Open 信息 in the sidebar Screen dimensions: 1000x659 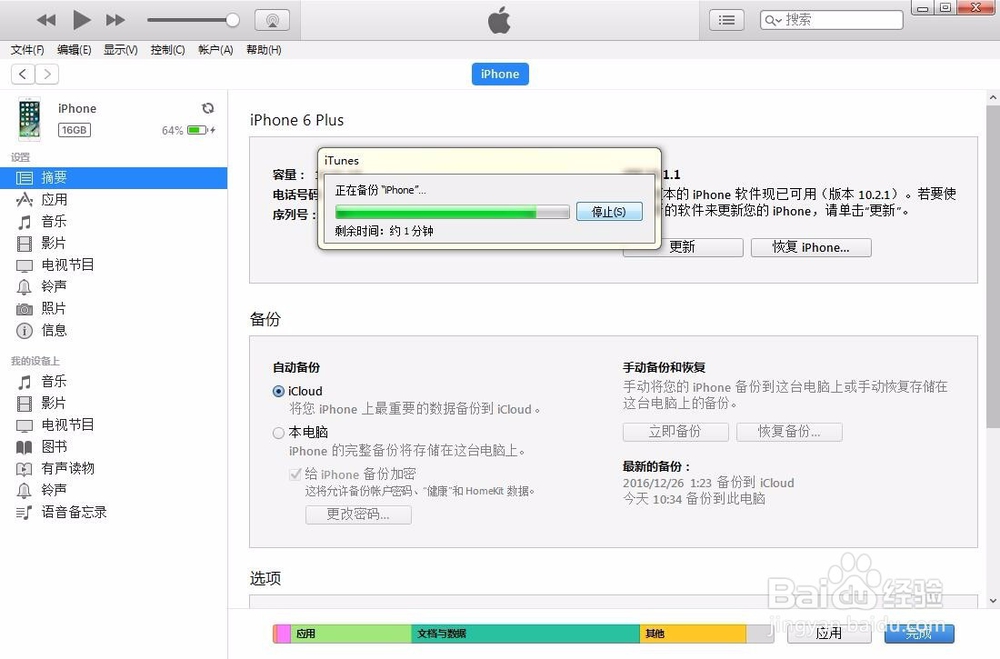click(114, 330)
